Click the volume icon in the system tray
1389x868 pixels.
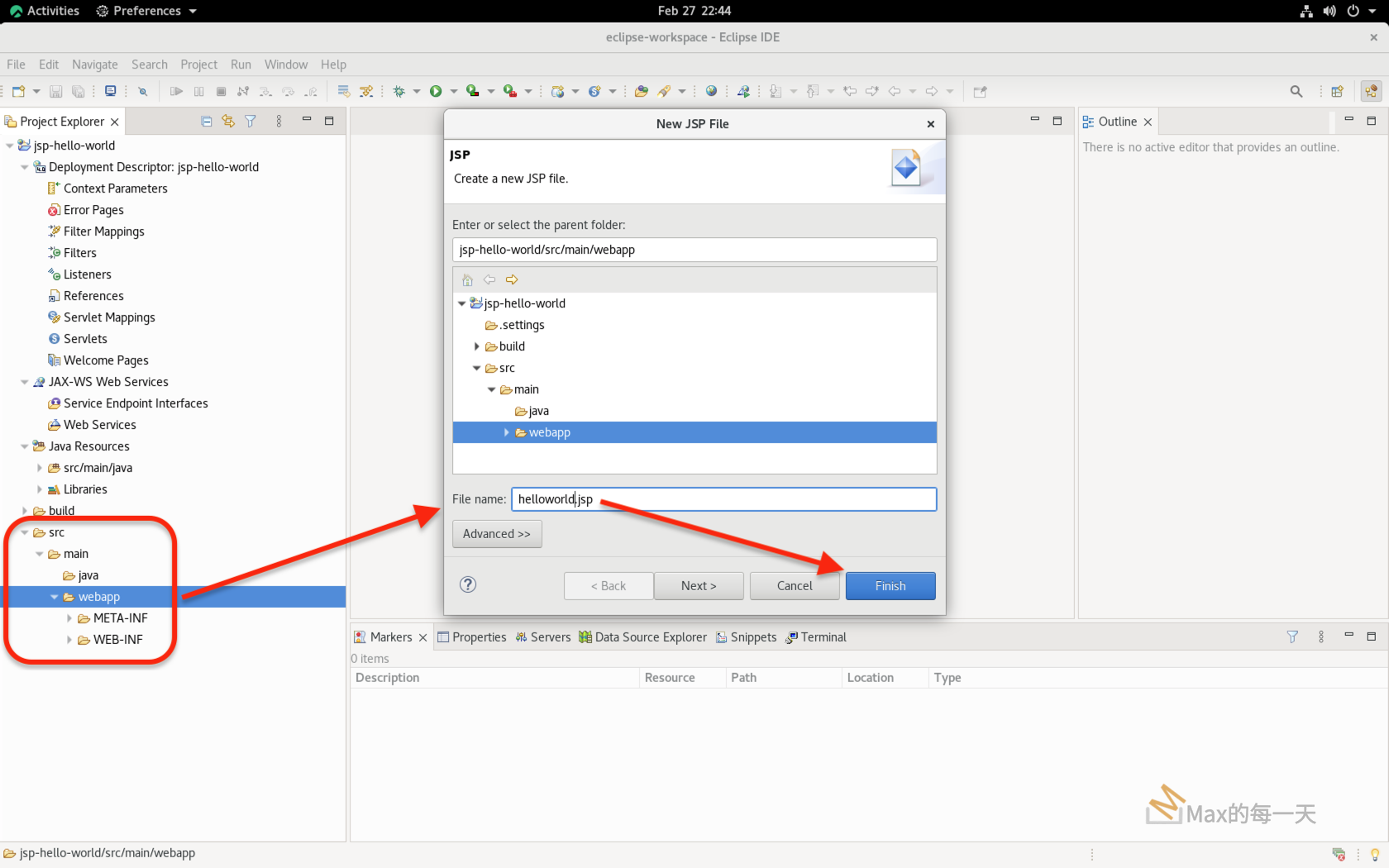[x=1329, y=11]
